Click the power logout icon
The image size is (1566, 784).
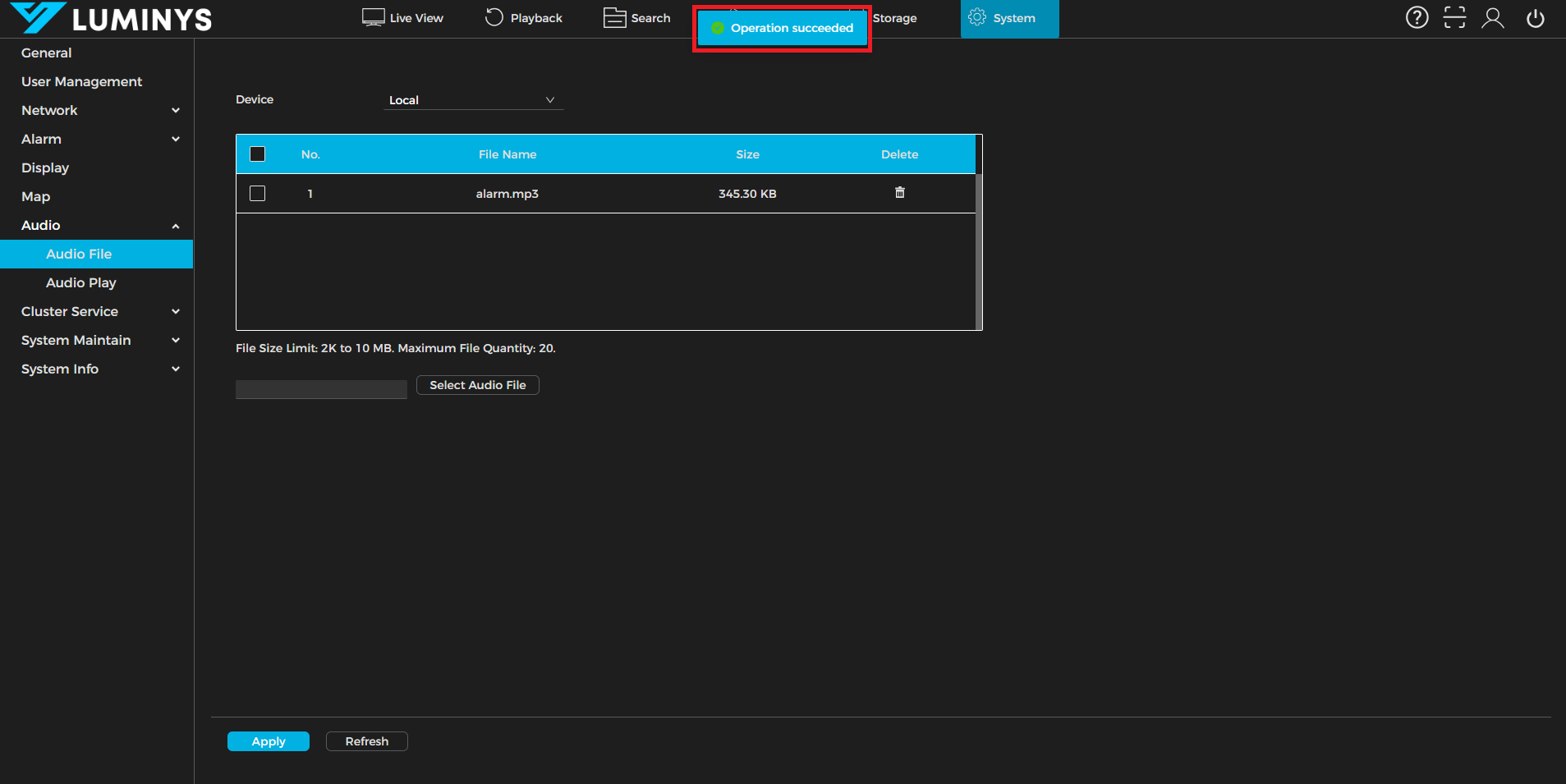click(1535, 18)
